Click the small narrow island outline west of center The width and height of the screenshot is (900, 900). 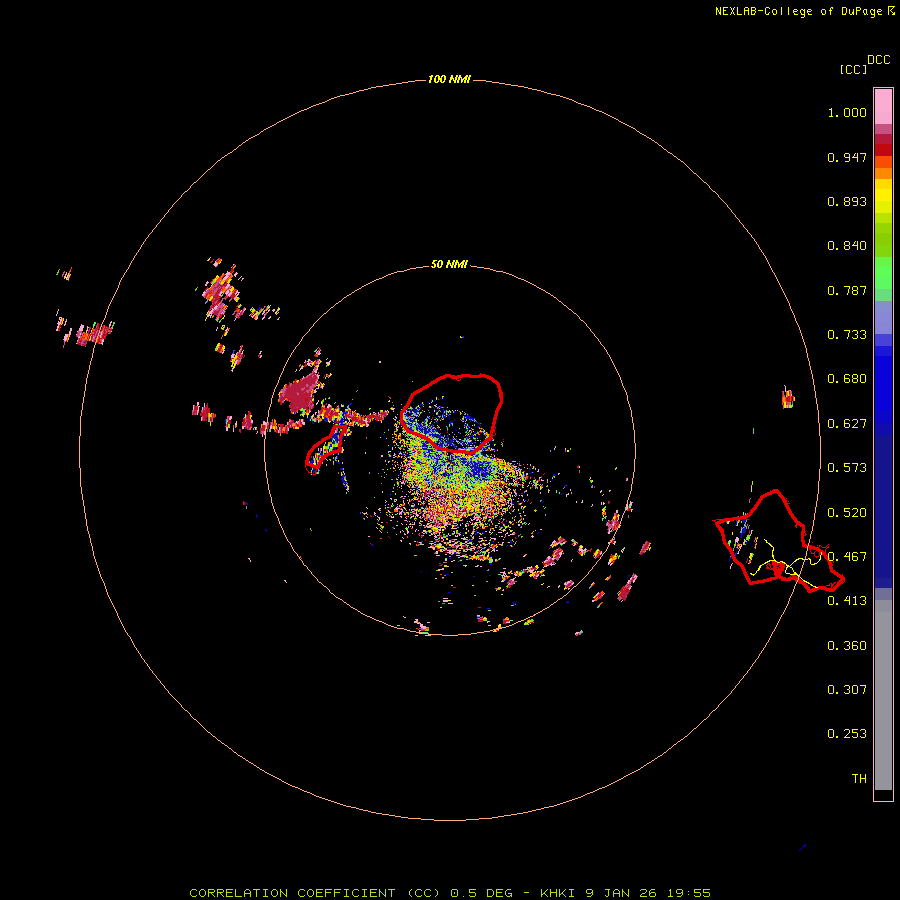pyautogui.click(x=326, y=449)
